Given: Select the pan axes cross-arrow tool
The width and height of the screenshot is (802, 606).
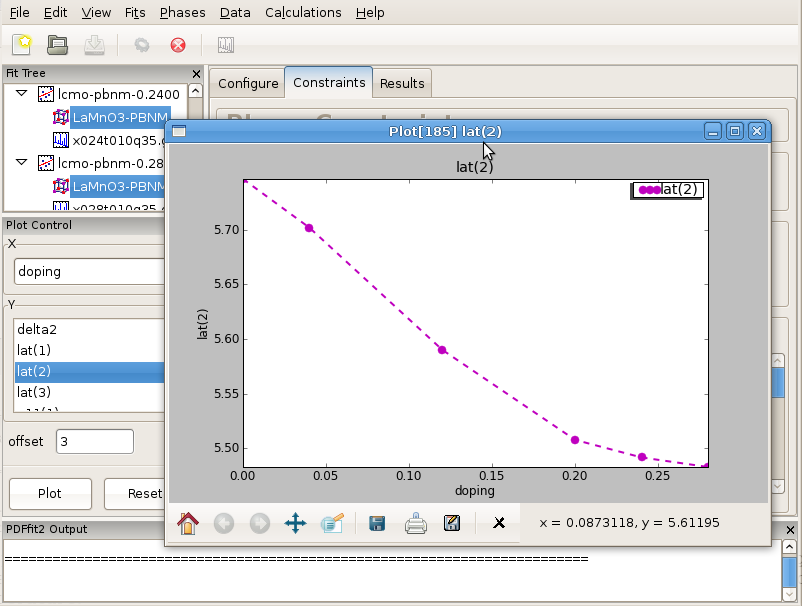Looking at the screenshot, I should [295, 523].
